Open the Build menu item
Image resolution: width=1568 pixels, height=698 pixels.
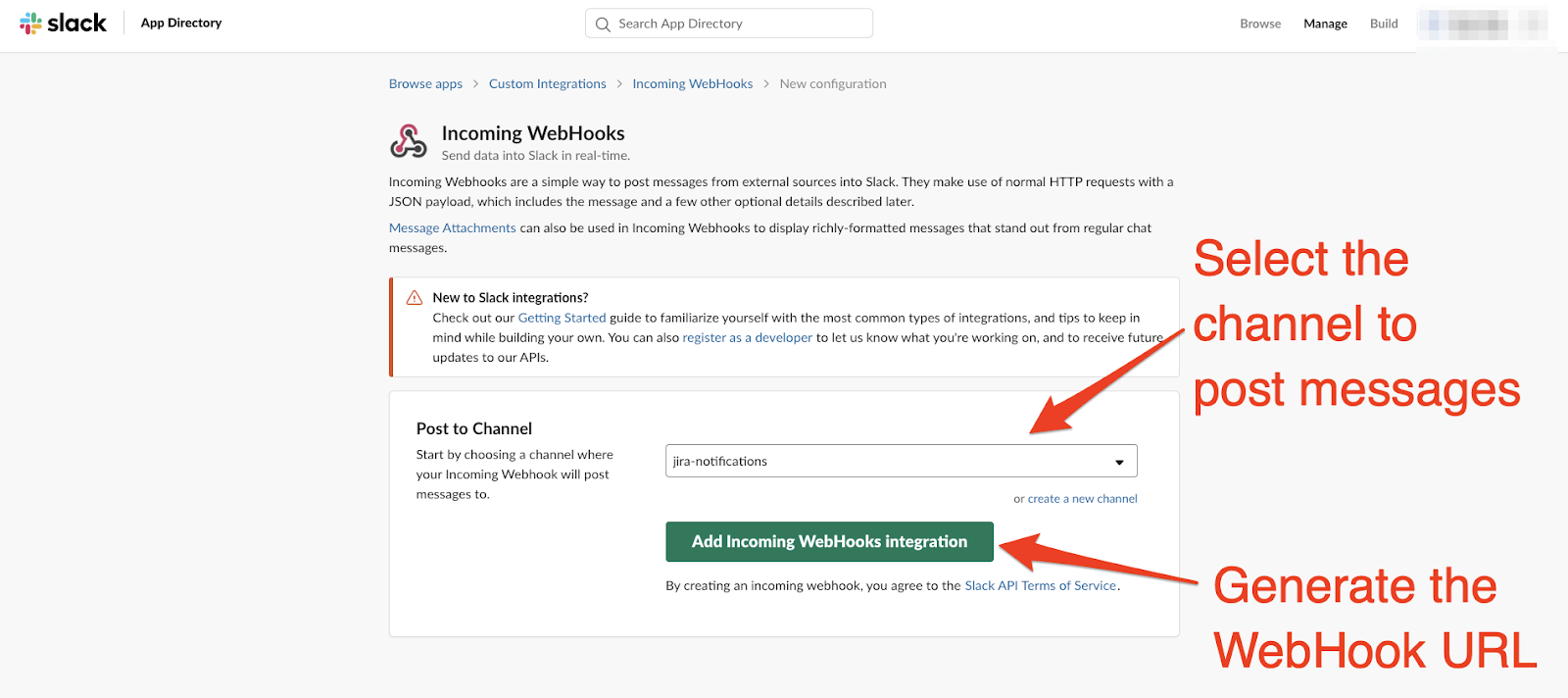pos(1384,24)
